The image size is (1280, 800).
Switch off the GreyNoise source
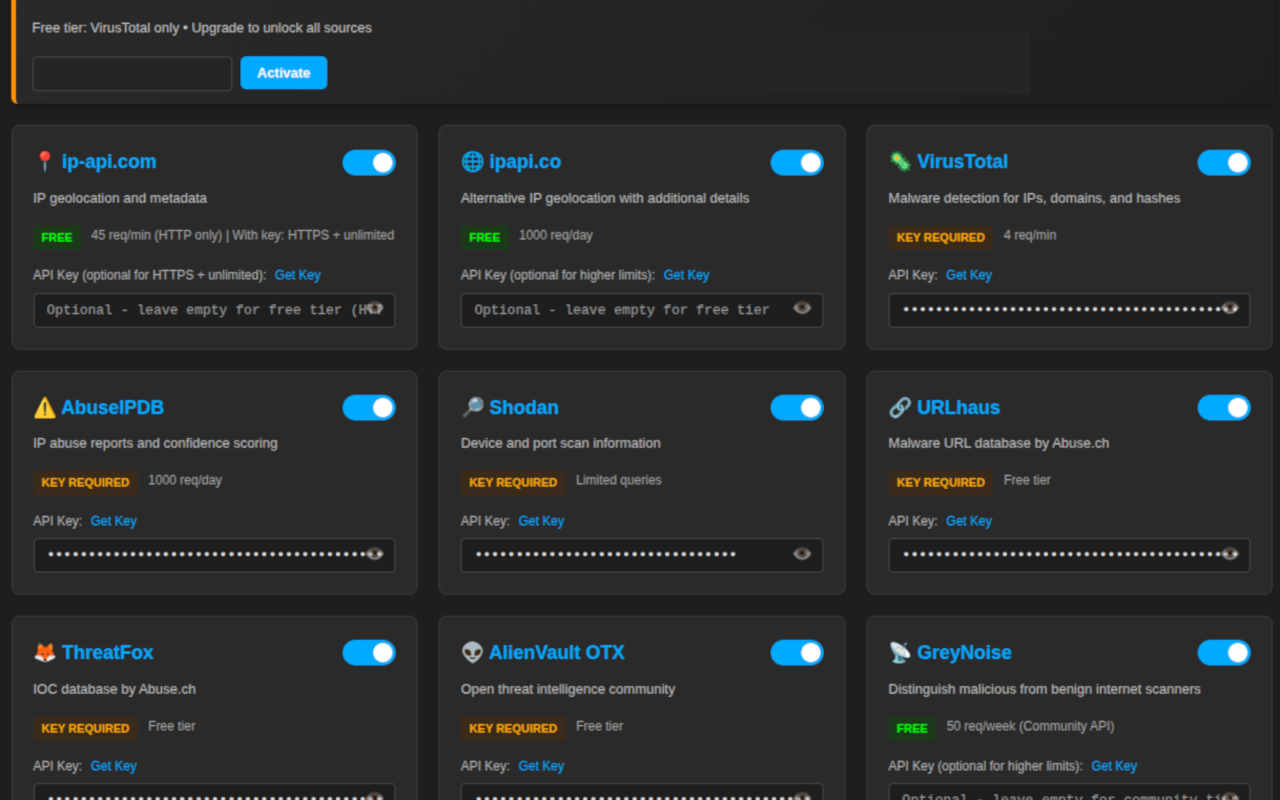tap(1223, 653)
